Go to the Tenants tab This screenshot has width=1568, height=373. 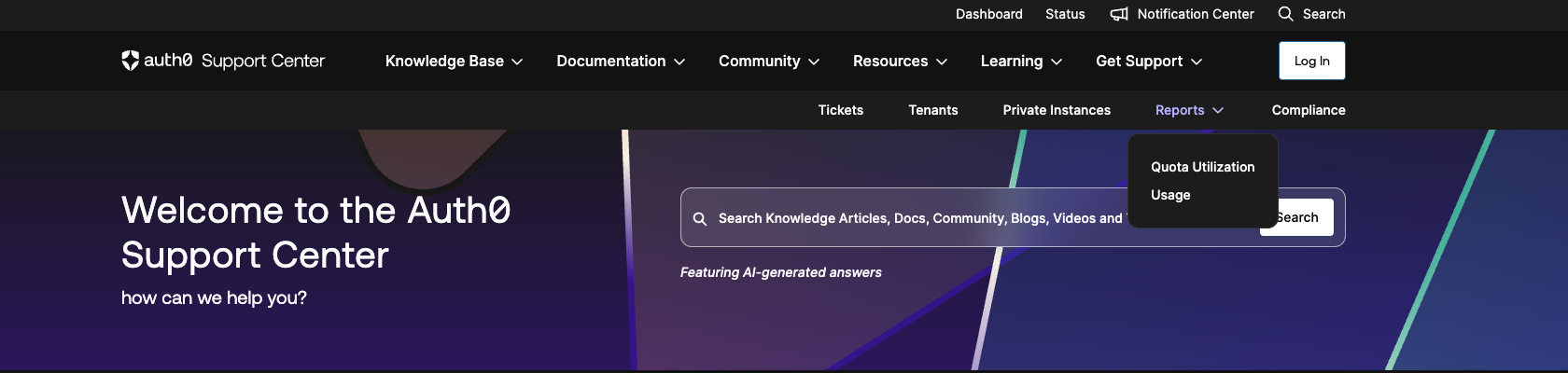coord(933,110)
